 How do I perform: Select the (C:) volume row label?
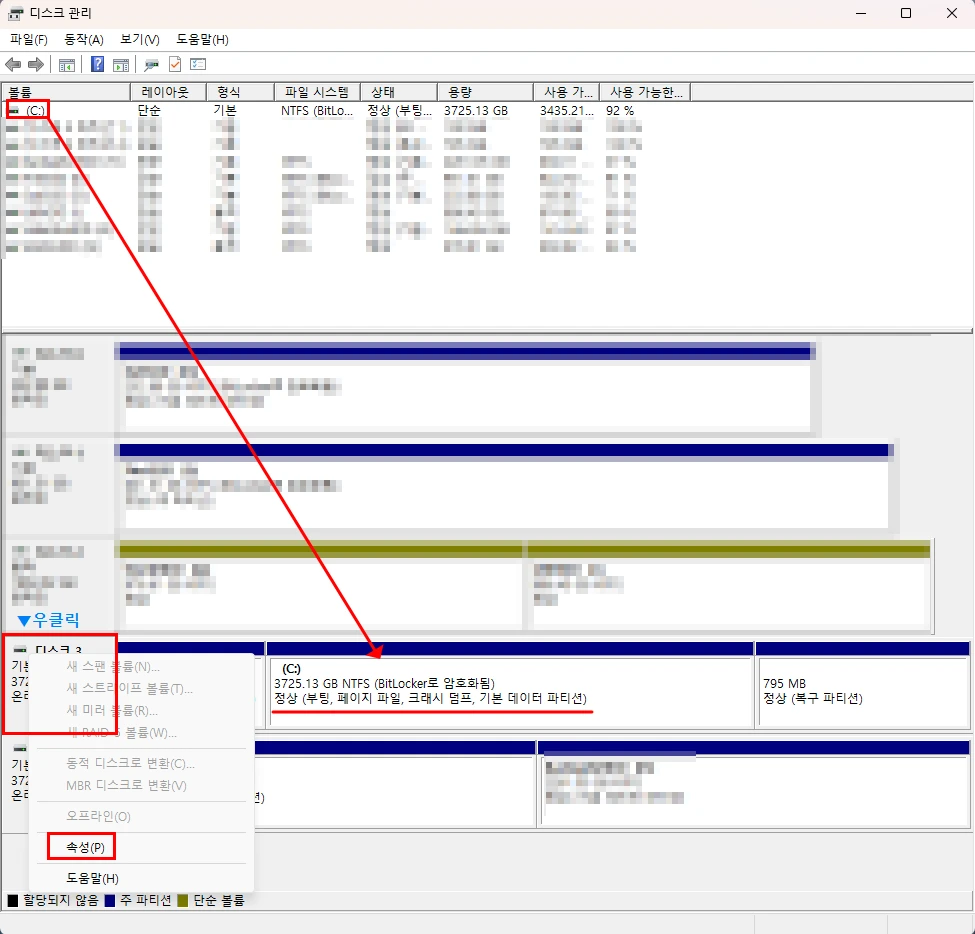coord(35,111)
